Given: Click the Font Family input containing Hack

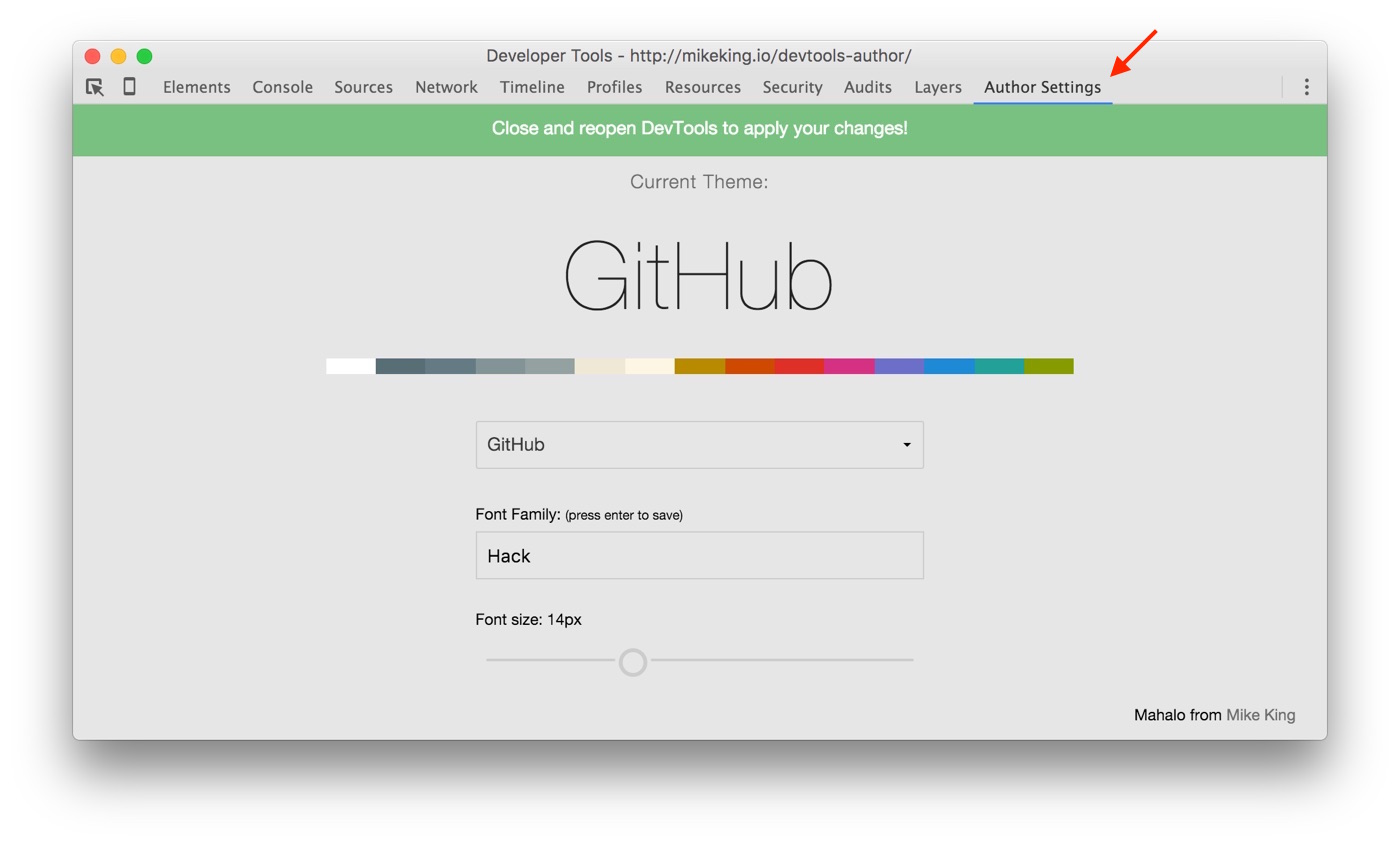Looking at the screenshot, I should click(700, 555).
